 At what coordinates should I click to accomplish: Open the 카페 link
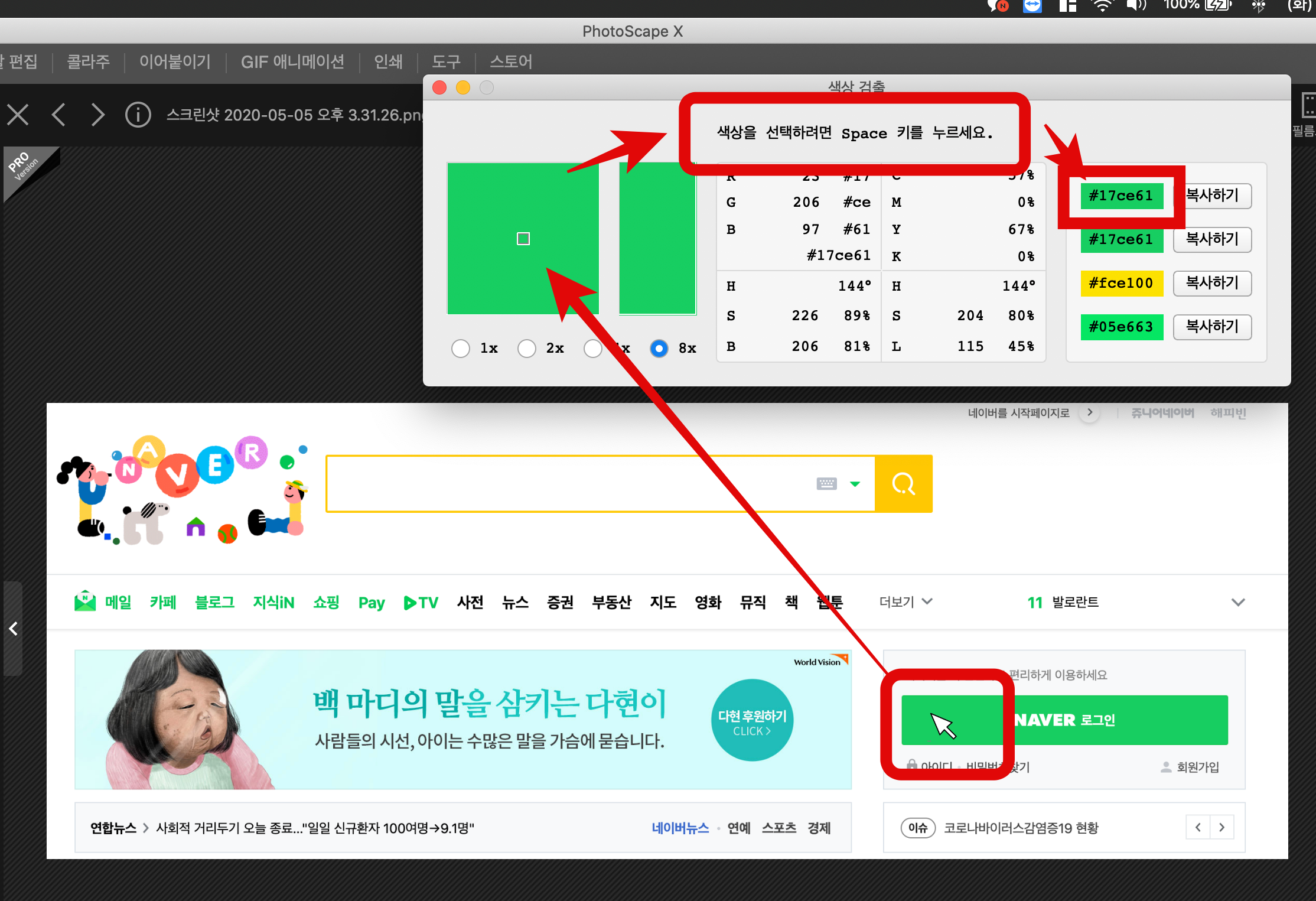pos(163,602)
